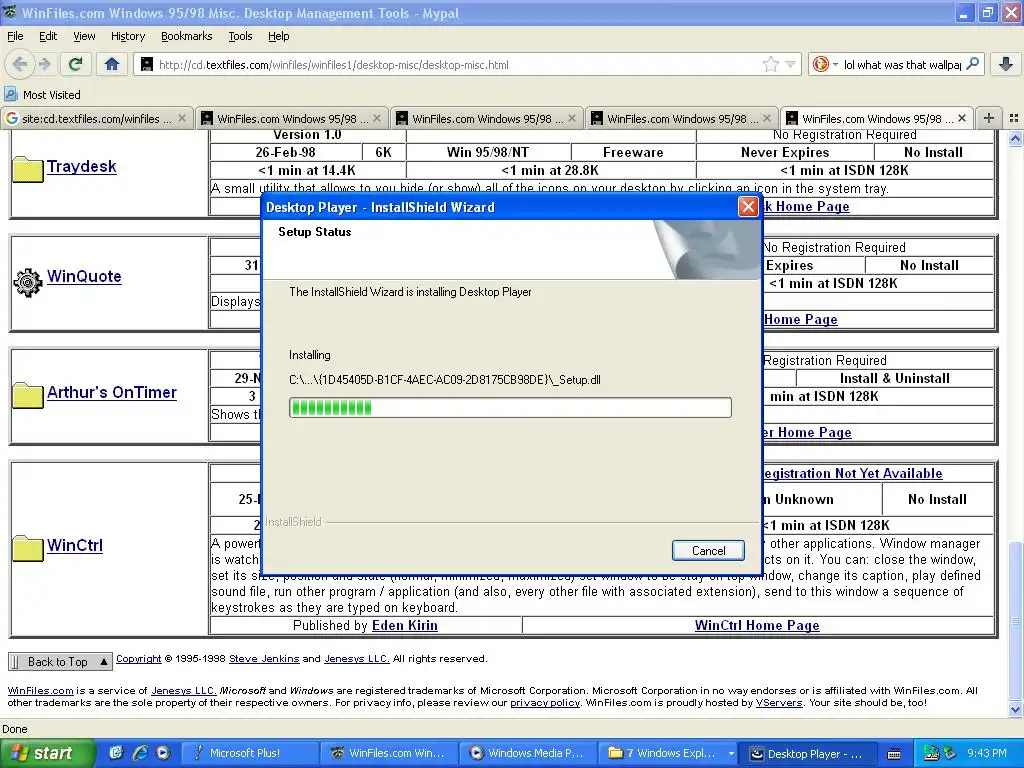
Task: Launch Windows Media Player quick launch icon
Action: click(x=163, y=752)
